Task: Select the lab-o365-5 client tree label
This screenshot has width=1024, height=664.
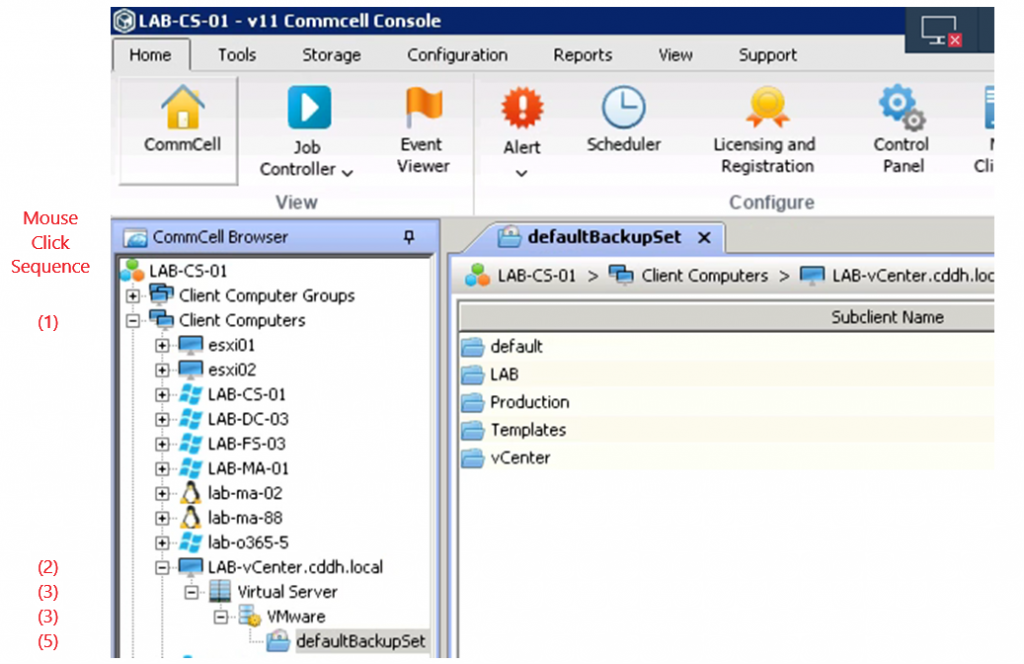Action: pyautogui.click(x=248, y=543)
